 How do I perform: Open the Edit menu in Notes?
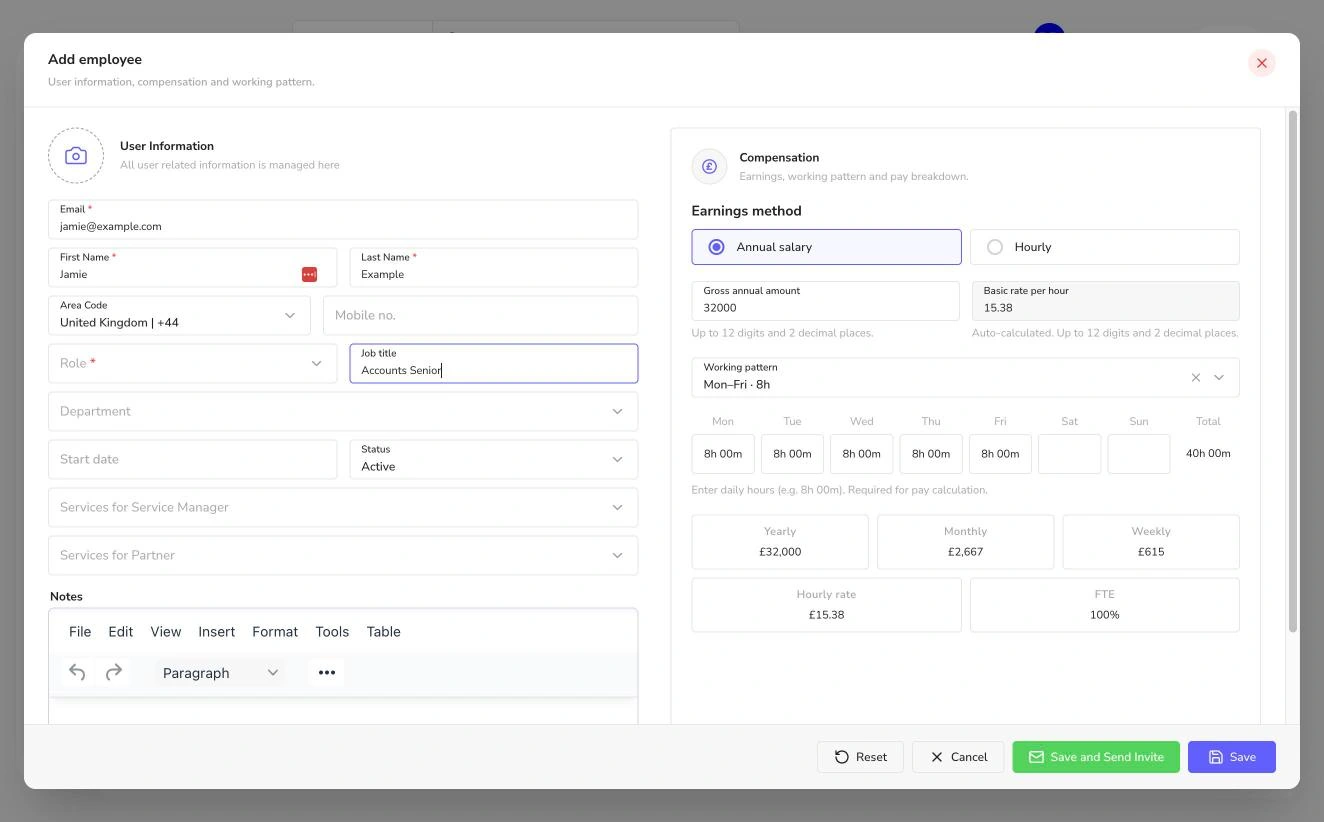pyautogui.click(x=121, y=632)
